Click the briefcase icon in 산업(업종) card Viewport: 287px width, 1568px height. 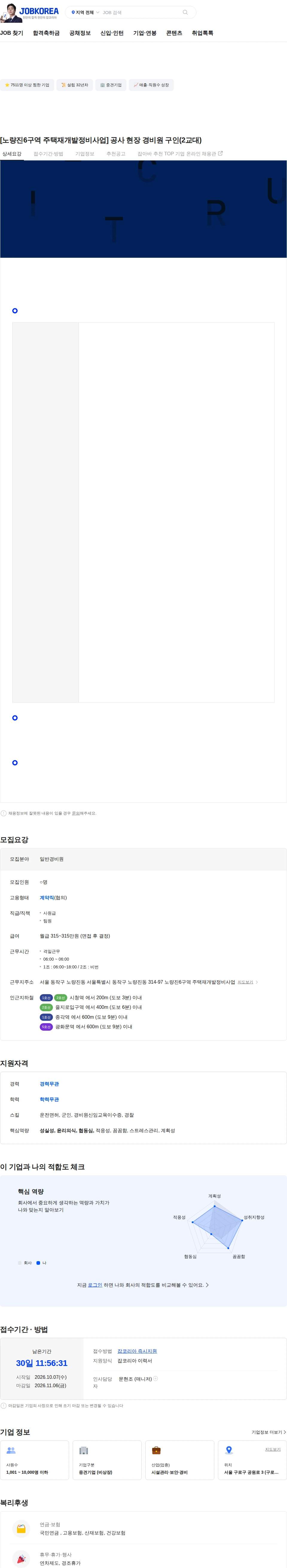click(x=156, y=1451)
